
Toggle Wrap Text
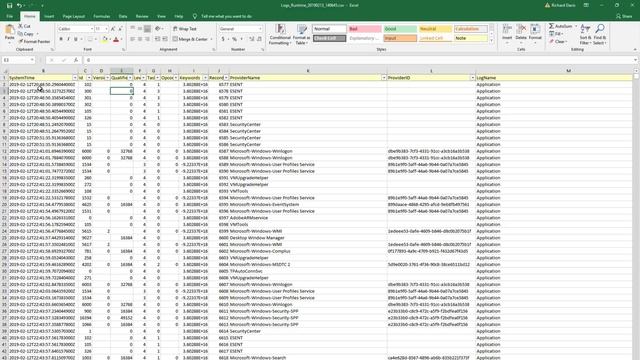(x=184, y=29)
